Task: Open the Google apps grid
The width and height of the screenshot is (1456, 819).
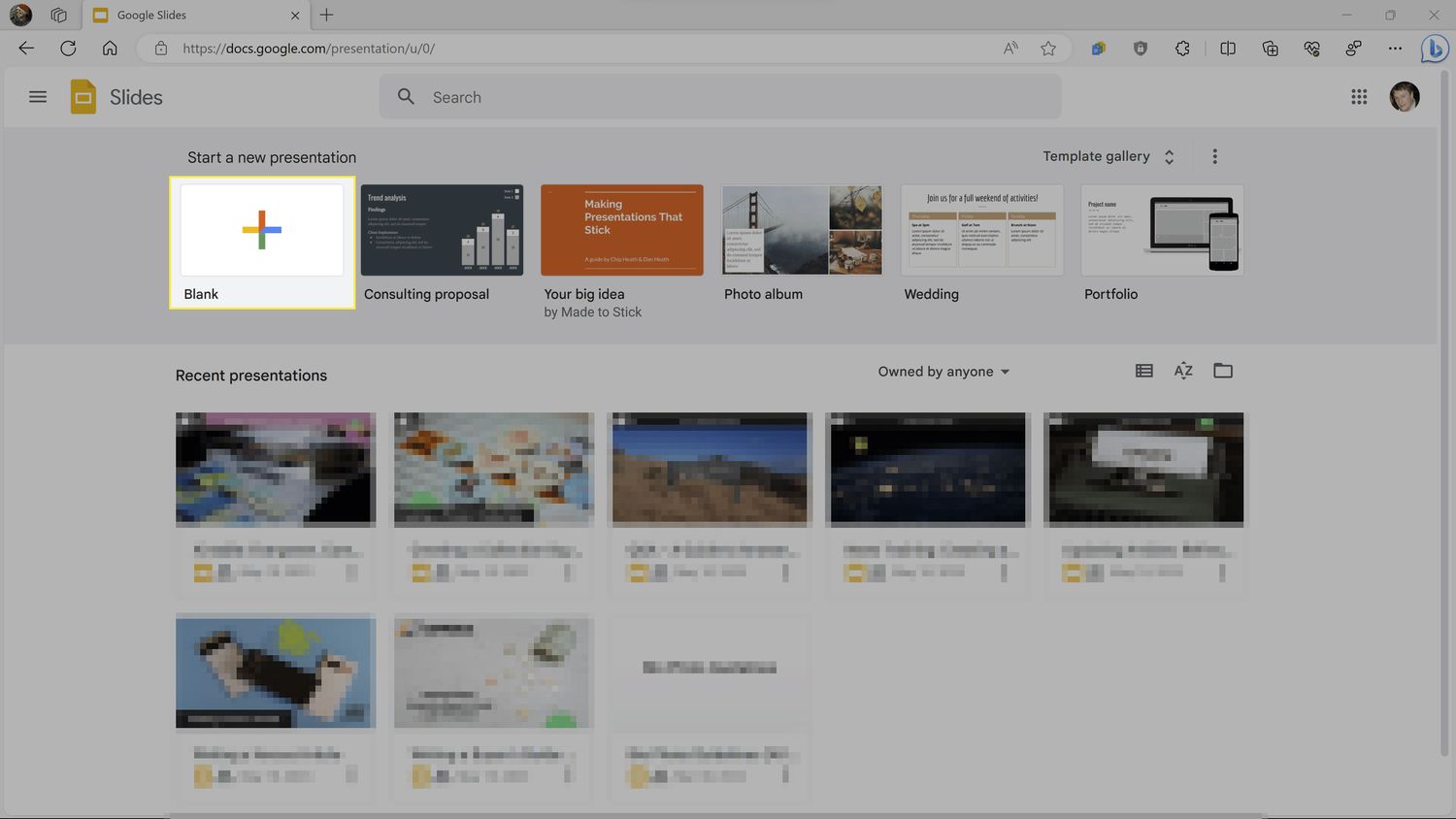Action: (x=1359, y=97)
